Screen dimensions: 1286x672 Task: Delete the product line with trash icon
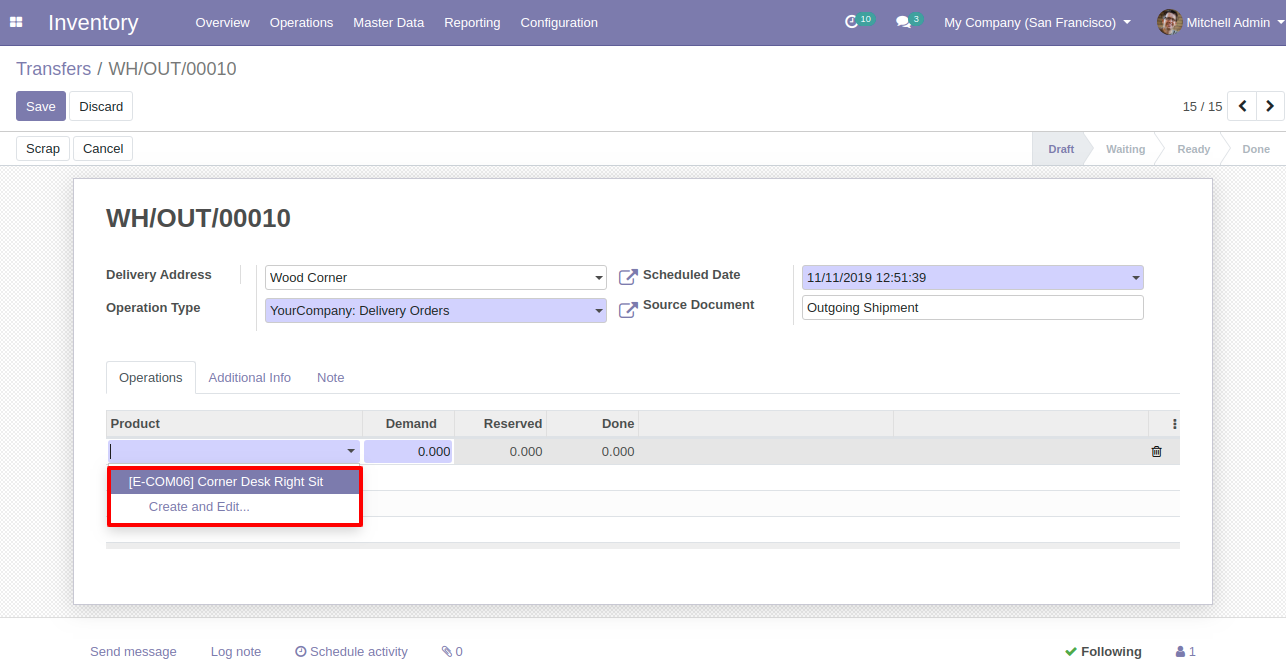click(x=1156, y=452)
